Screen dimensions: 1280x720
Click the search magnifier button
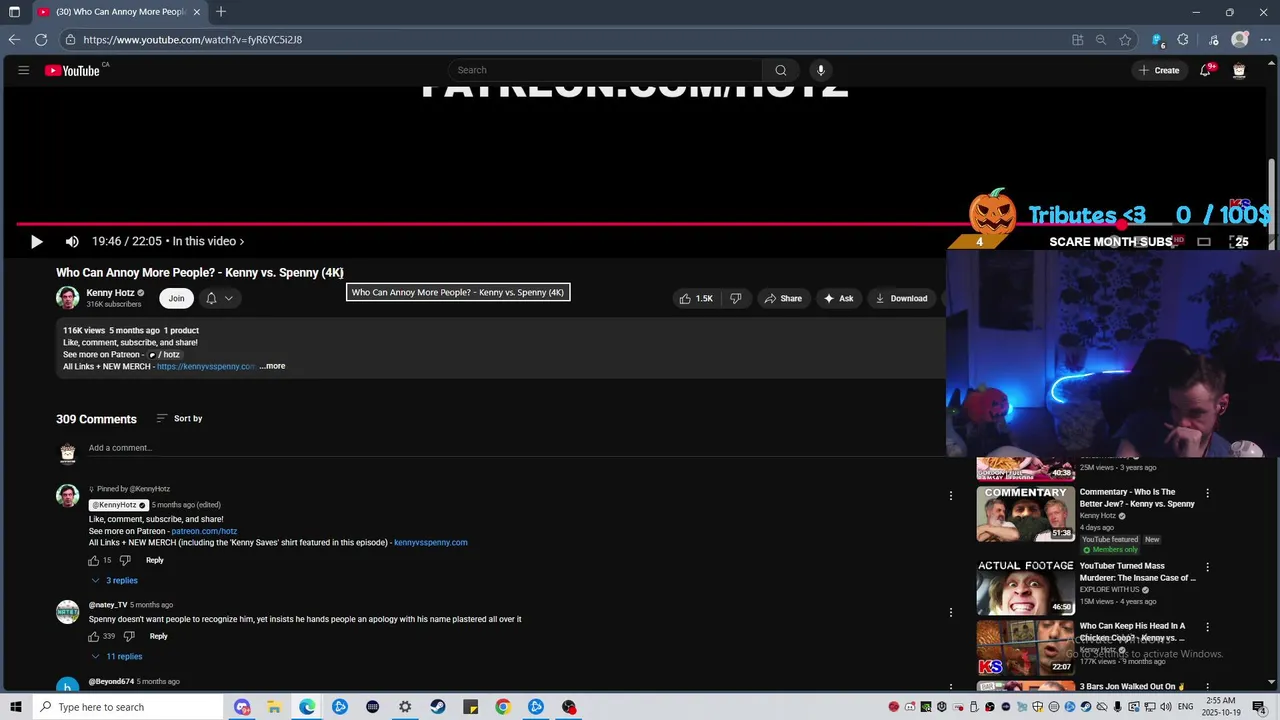pyautogui.click(x=781, y=70)
